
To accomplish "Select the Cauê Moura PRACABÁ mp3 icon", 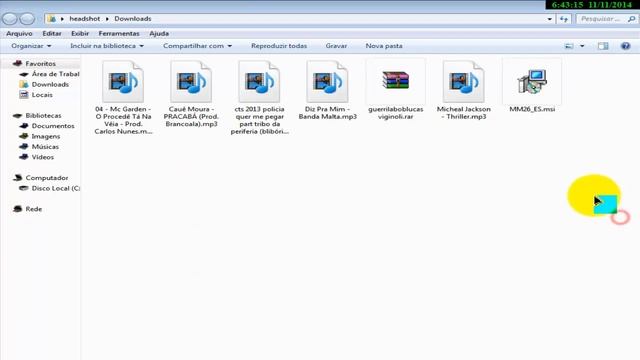I will click(191, 82).
